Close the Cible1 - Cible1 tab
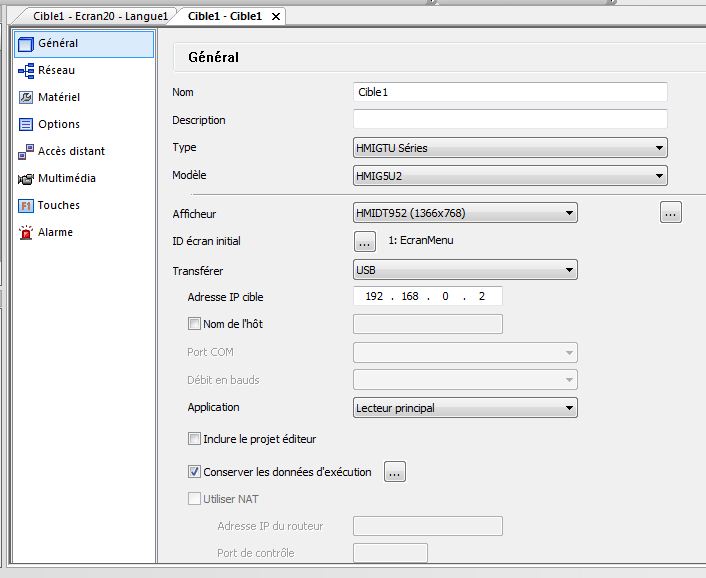706x578 pixels. pos(276,17)
